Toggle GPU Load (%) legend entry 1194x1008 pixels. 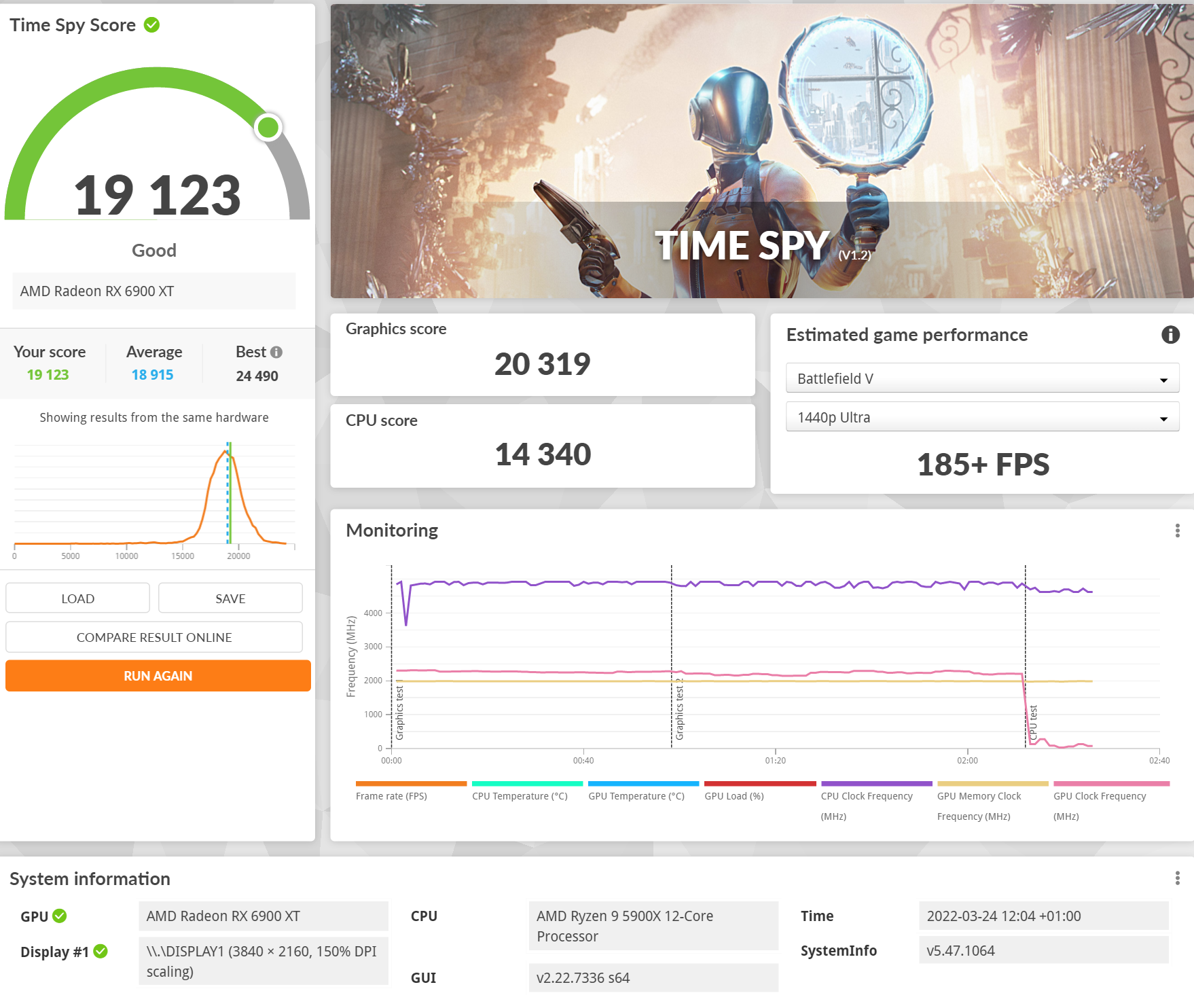pyautogui.click(x=760, y=792)
